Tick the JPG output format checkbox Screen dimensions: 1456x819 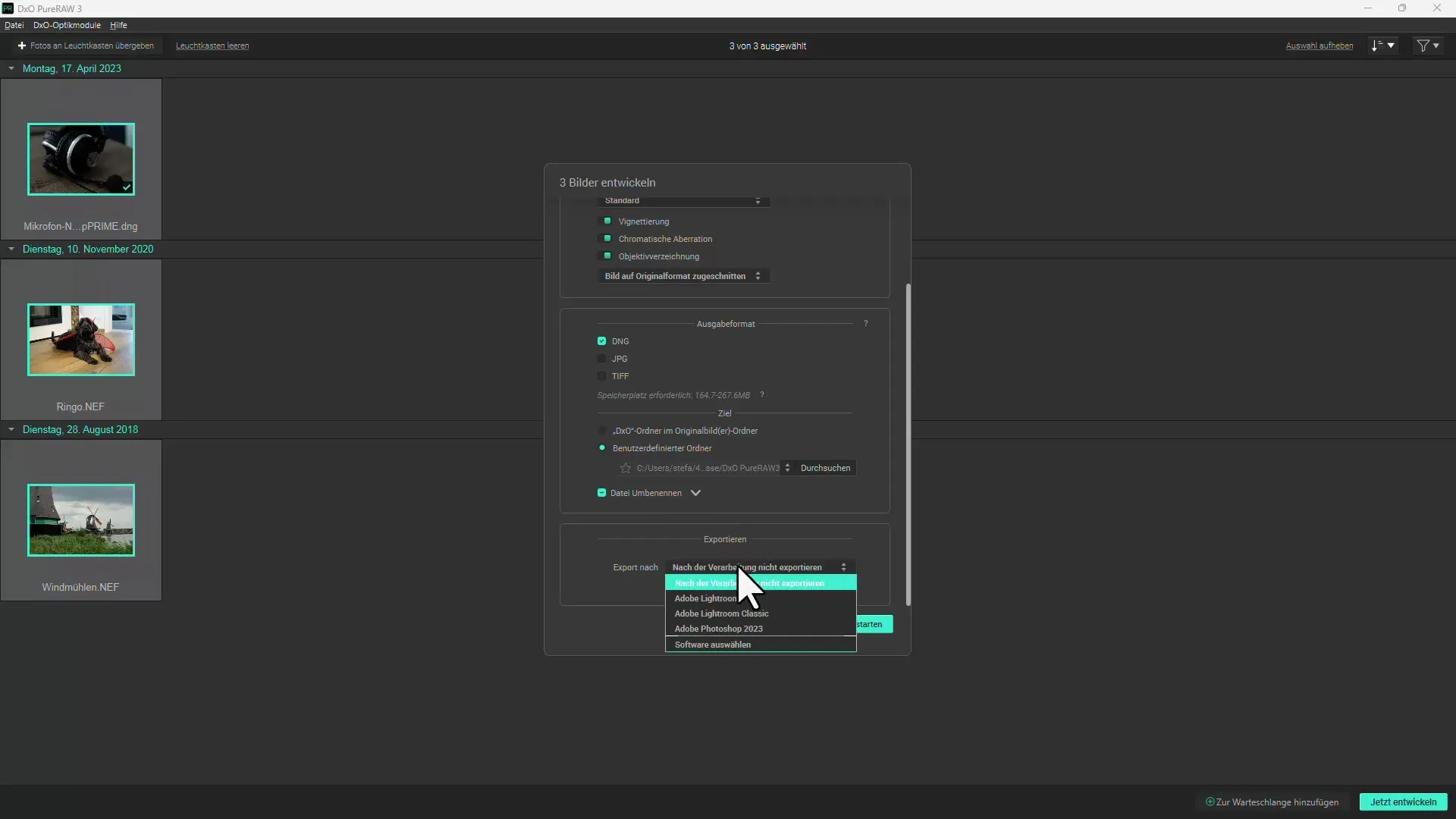tap(601, 359)
